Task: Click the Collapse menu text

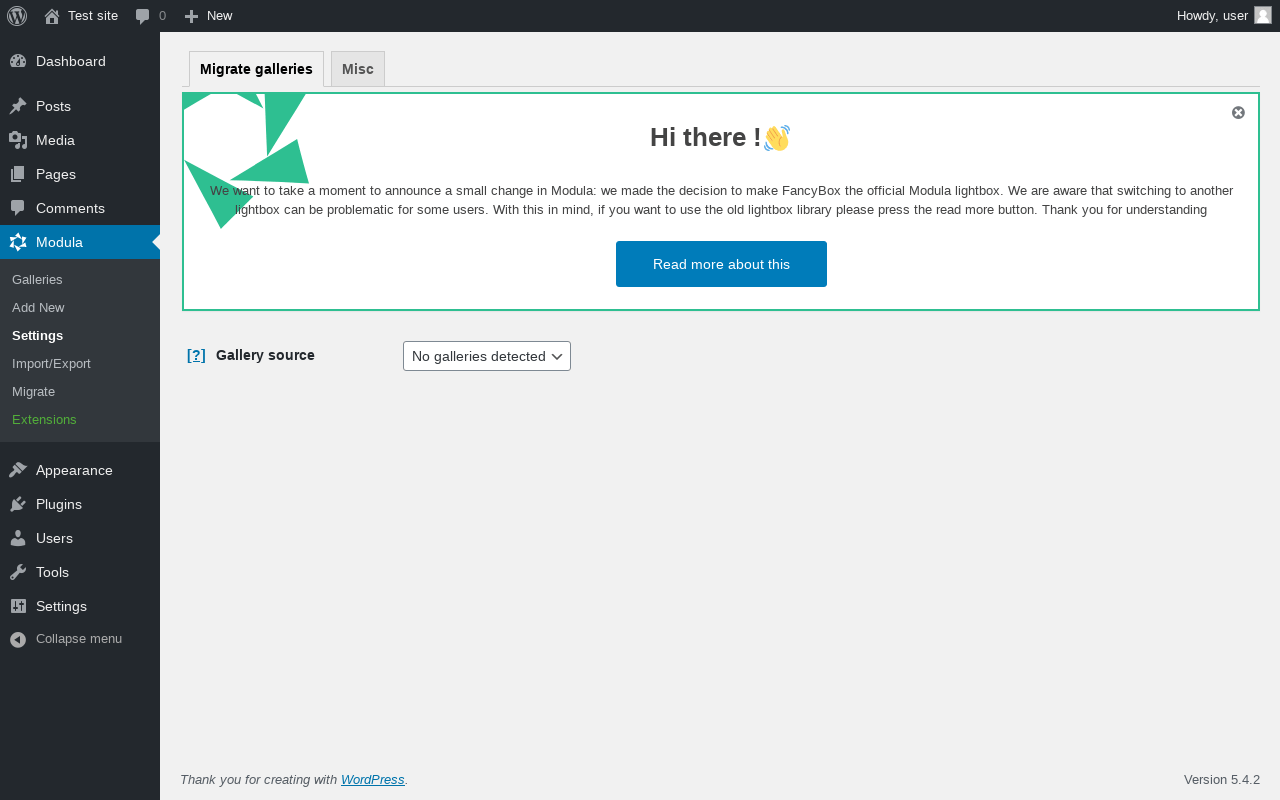Action: coord(79,638)
